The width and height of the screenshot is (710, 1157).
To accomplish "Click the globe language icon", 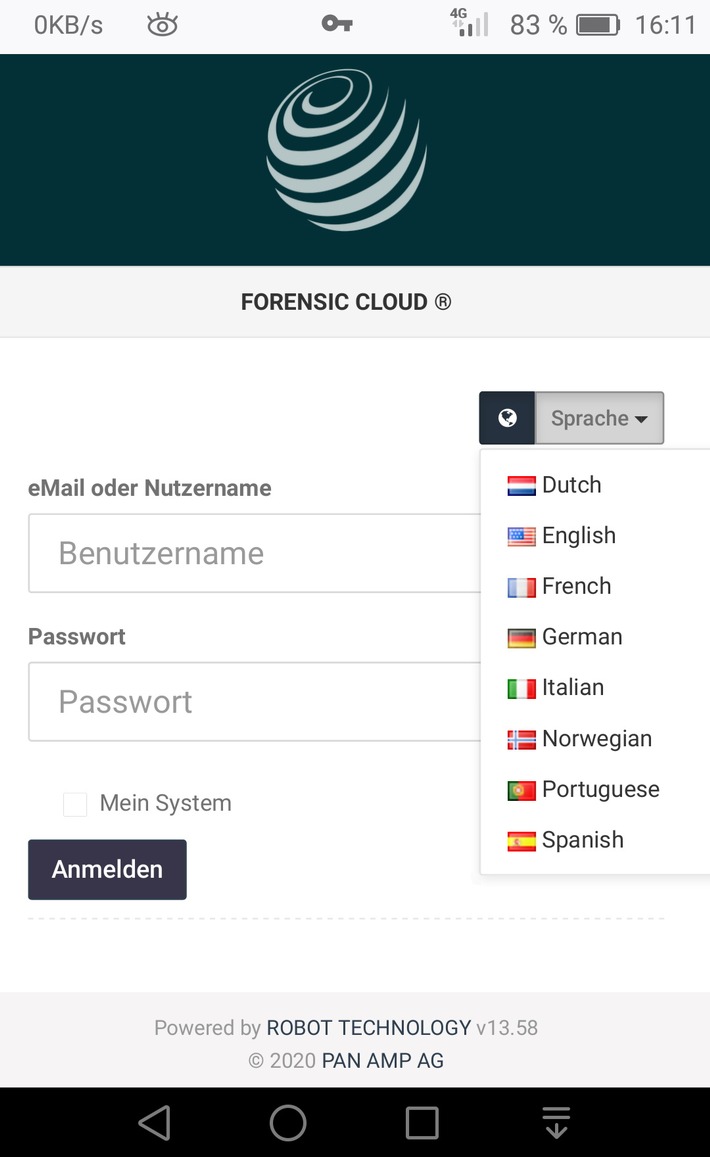I will click(508, 418).
